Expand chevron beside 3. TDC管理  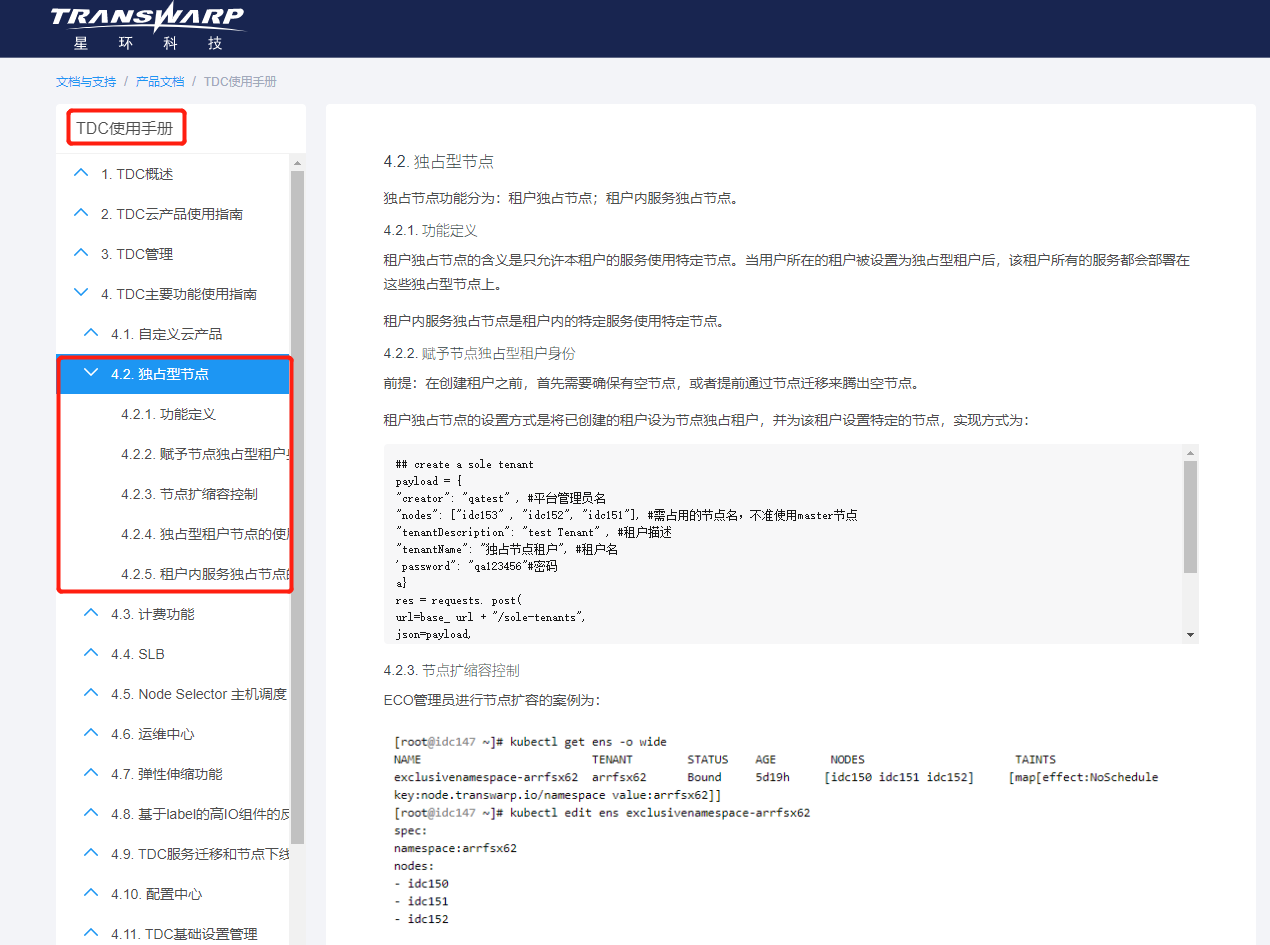tap(81, 253)
